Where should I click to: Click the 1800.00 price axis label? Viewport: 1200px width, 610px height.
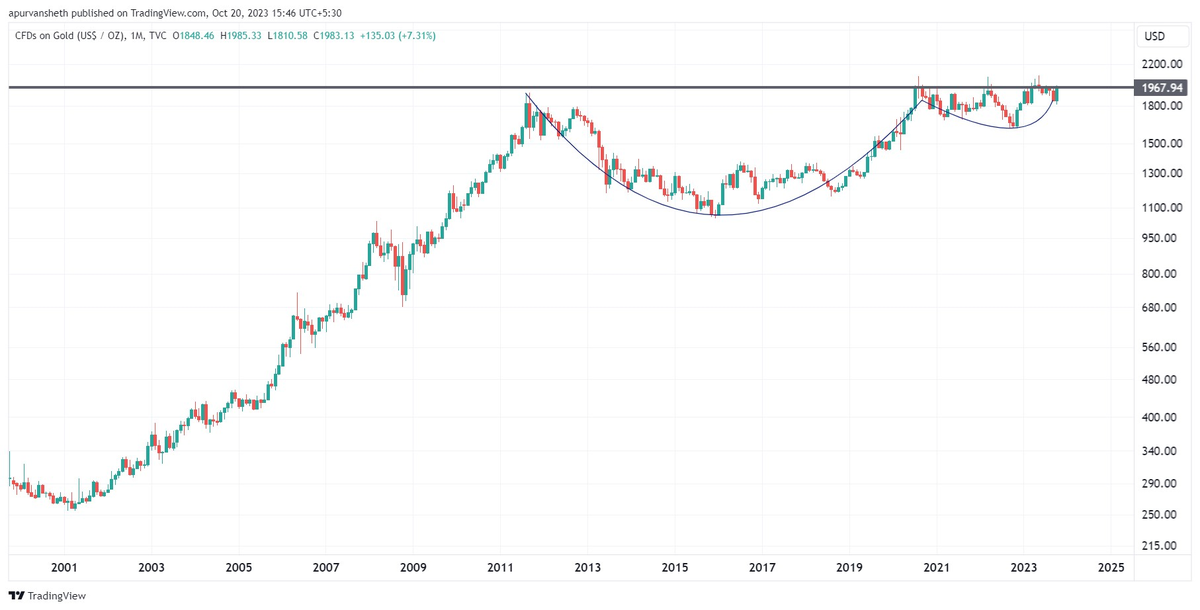pos(1162,106)
